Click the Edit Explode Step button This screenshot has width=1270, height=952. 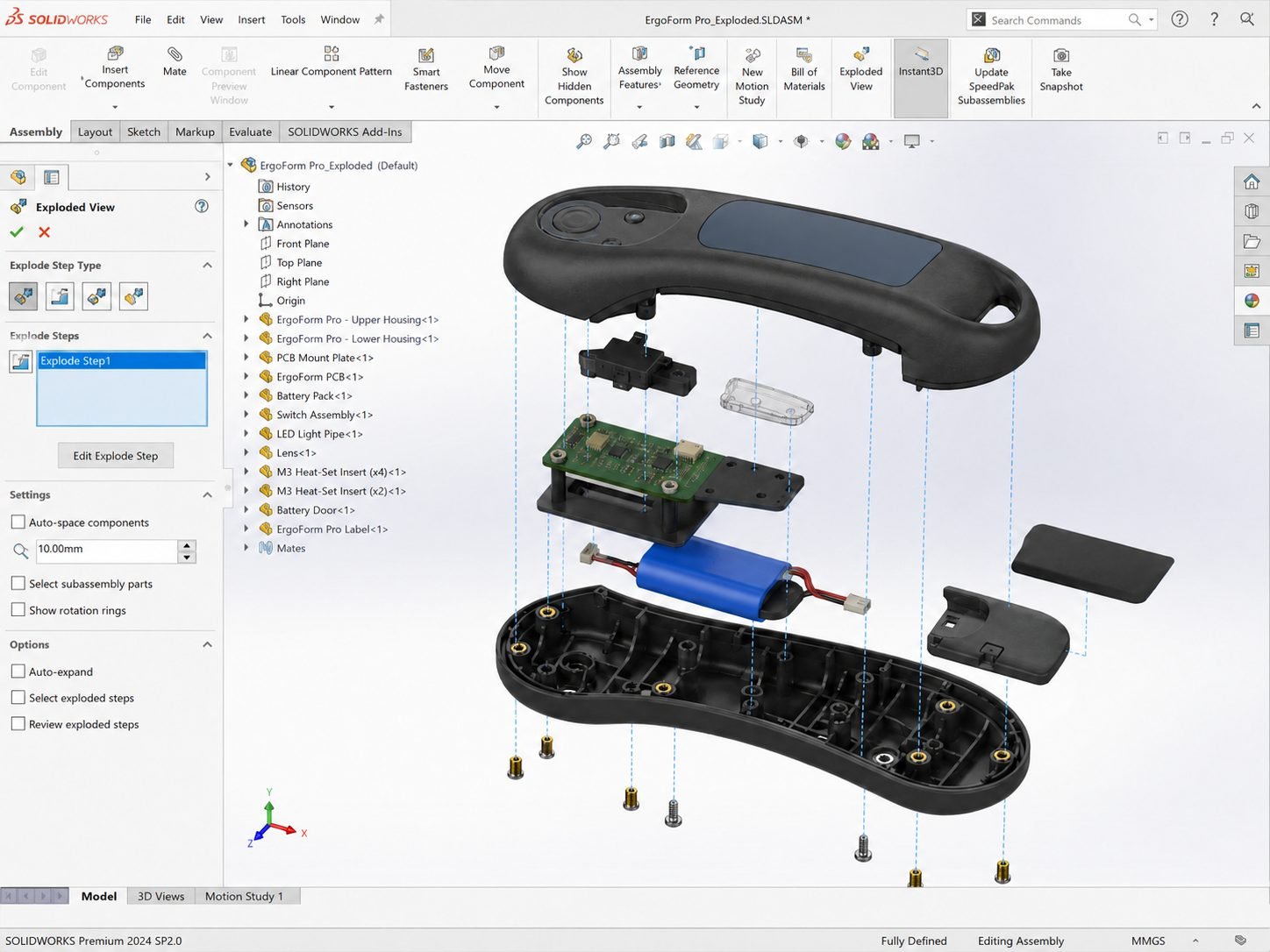(x=116, y=456)
